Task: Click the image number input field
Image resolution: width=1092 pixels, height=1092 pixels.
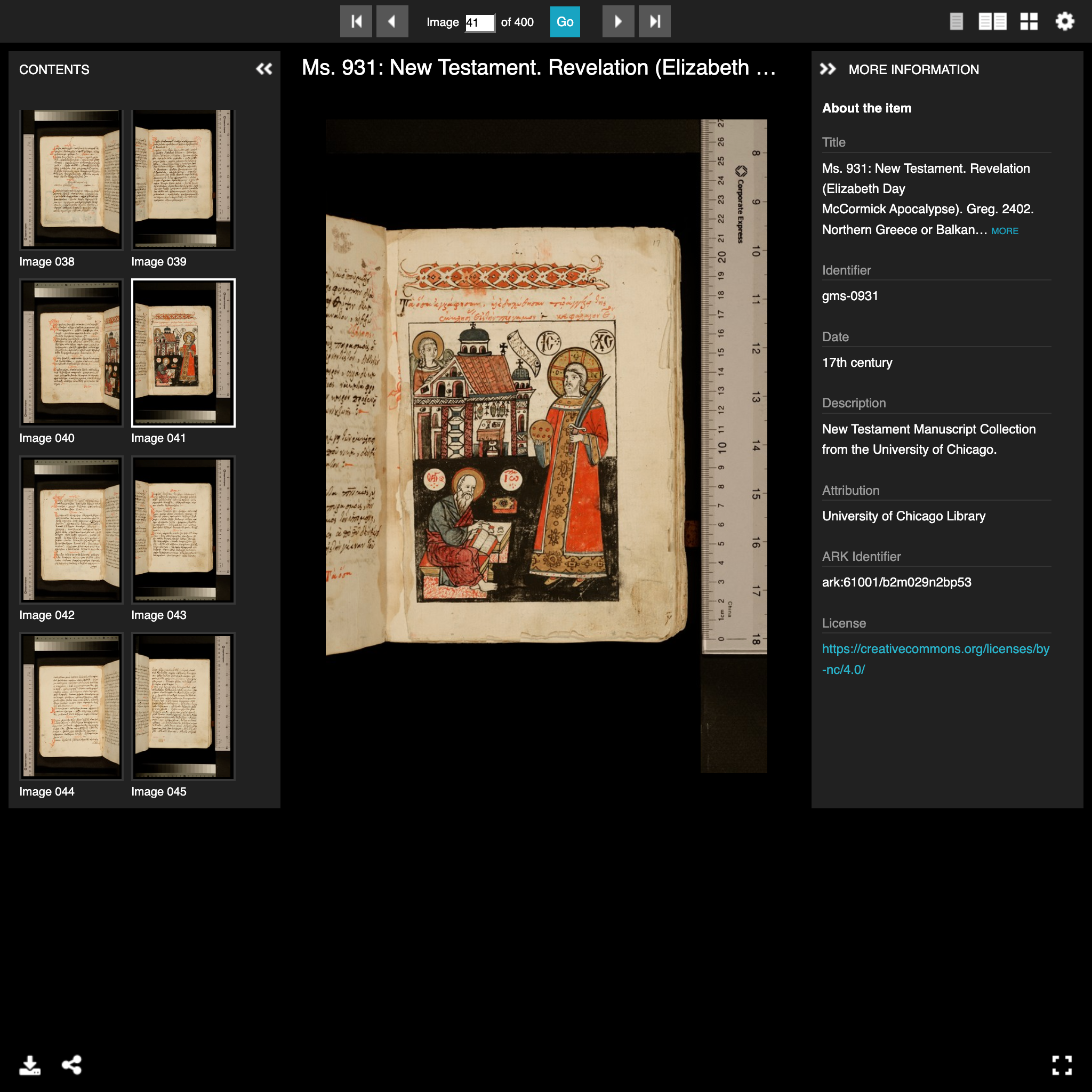Action: 479,22
